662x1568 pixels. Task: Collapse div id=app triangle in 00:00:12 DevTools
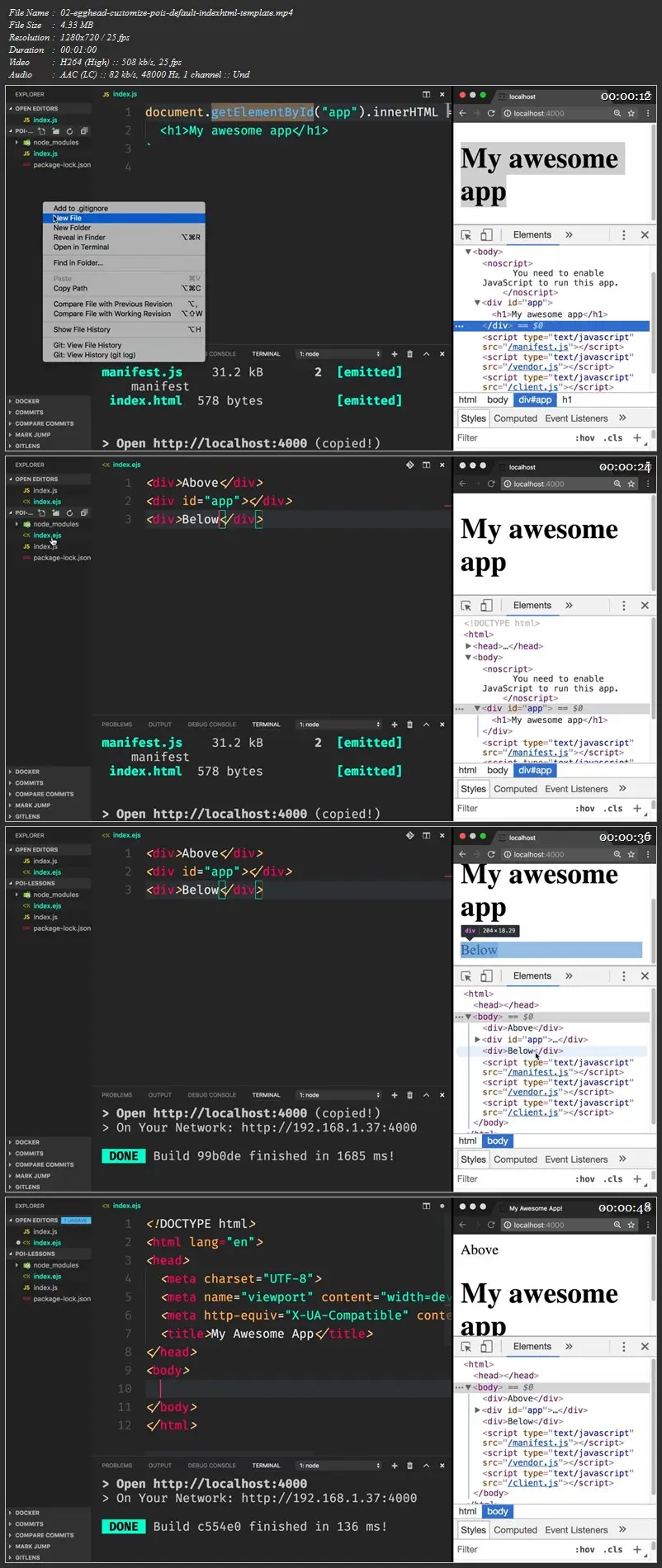point(477,303)
